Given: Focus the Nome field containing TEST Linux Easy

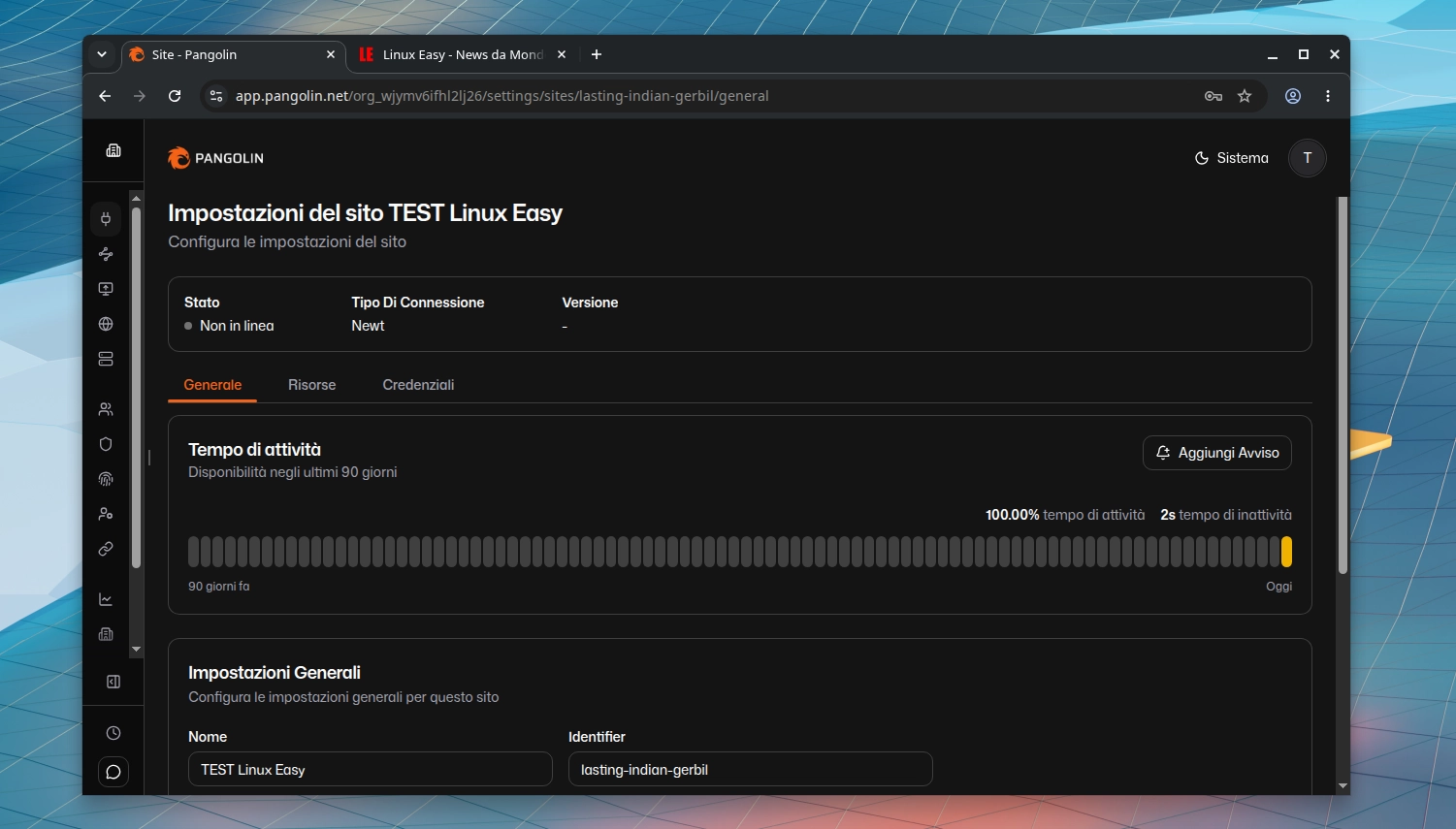Looking at the screenshot, I should [371, 770].
